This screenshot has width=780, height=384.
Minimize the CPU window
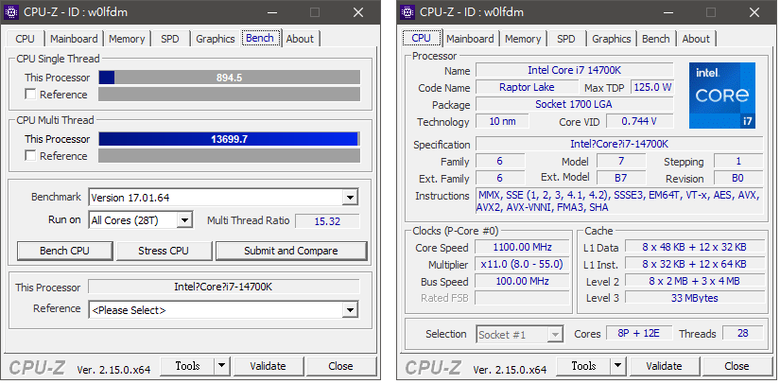click(668, 12)
